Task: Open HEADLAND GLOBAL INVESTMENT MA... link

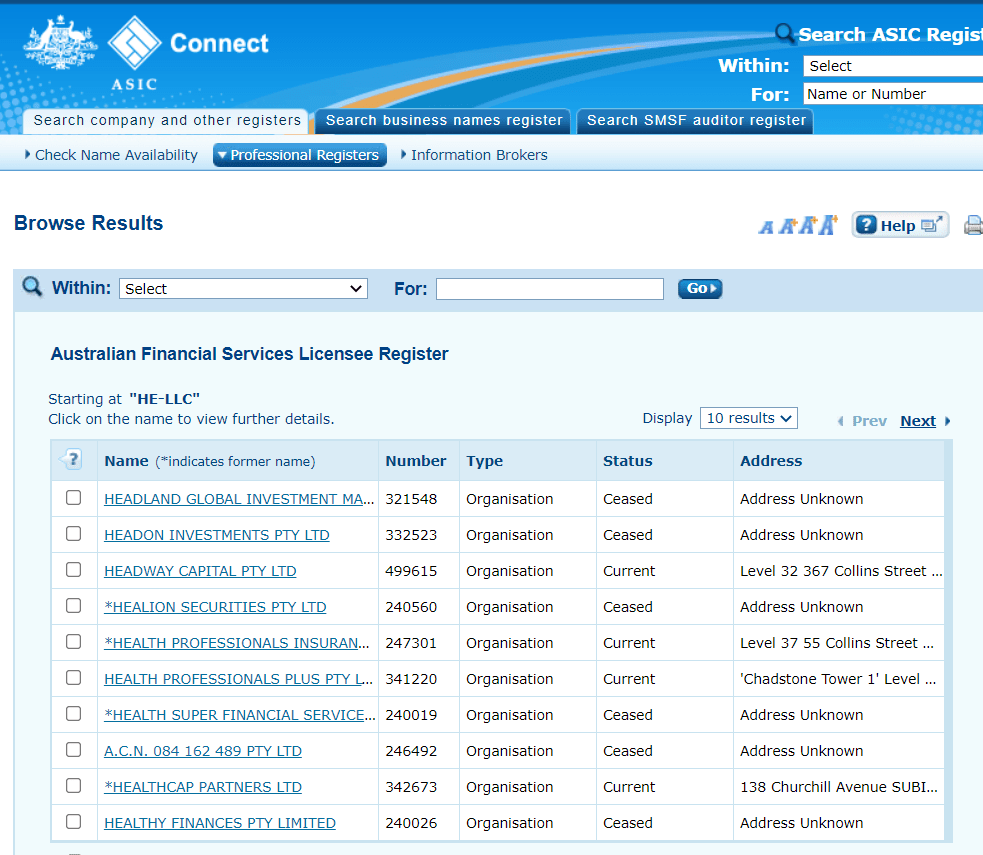Action: 239,499
